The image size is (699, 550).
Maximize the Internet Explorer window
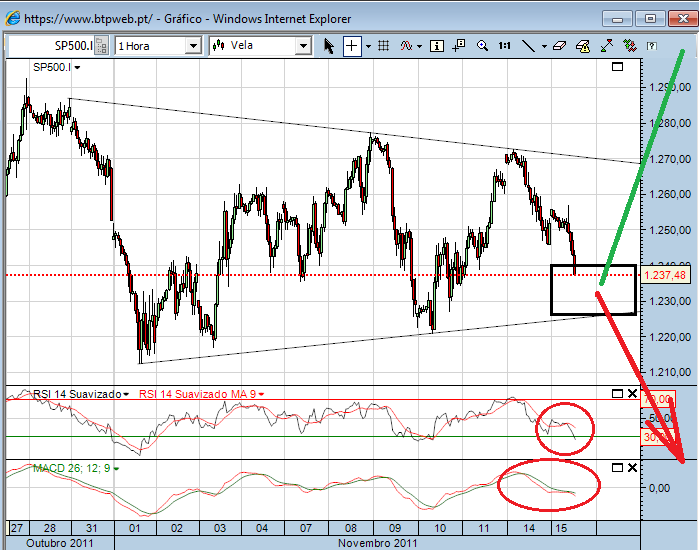650,19
